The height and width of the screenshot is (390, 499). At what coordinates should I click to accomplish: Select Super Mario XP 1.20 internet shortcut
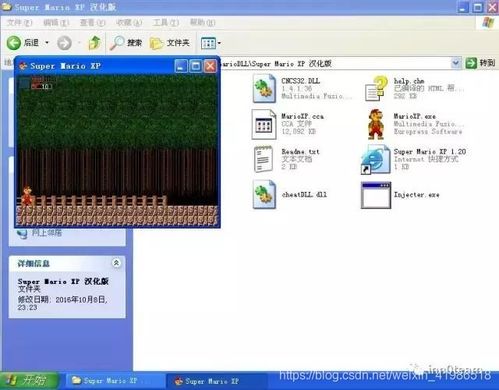[376, 159]
